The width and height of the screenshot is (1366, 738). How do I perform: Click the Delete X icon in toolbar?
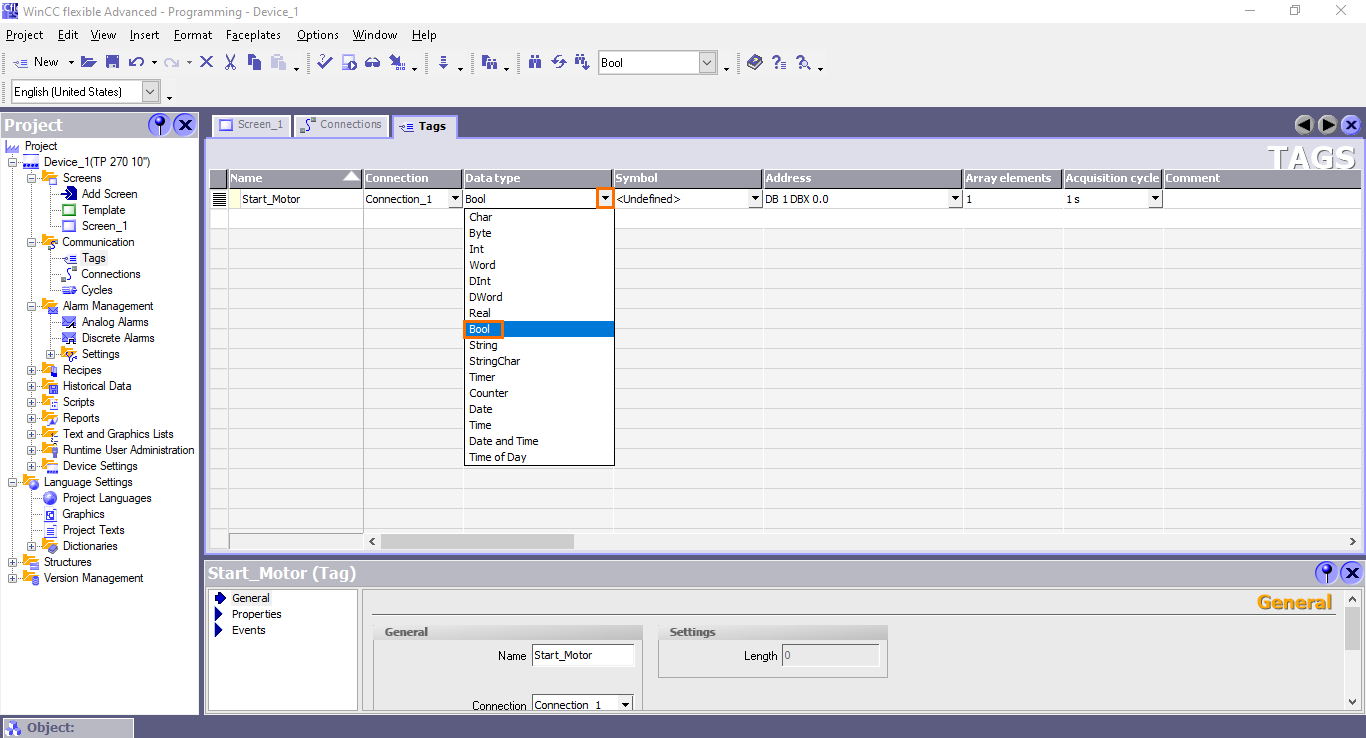[x=206, y=62]
